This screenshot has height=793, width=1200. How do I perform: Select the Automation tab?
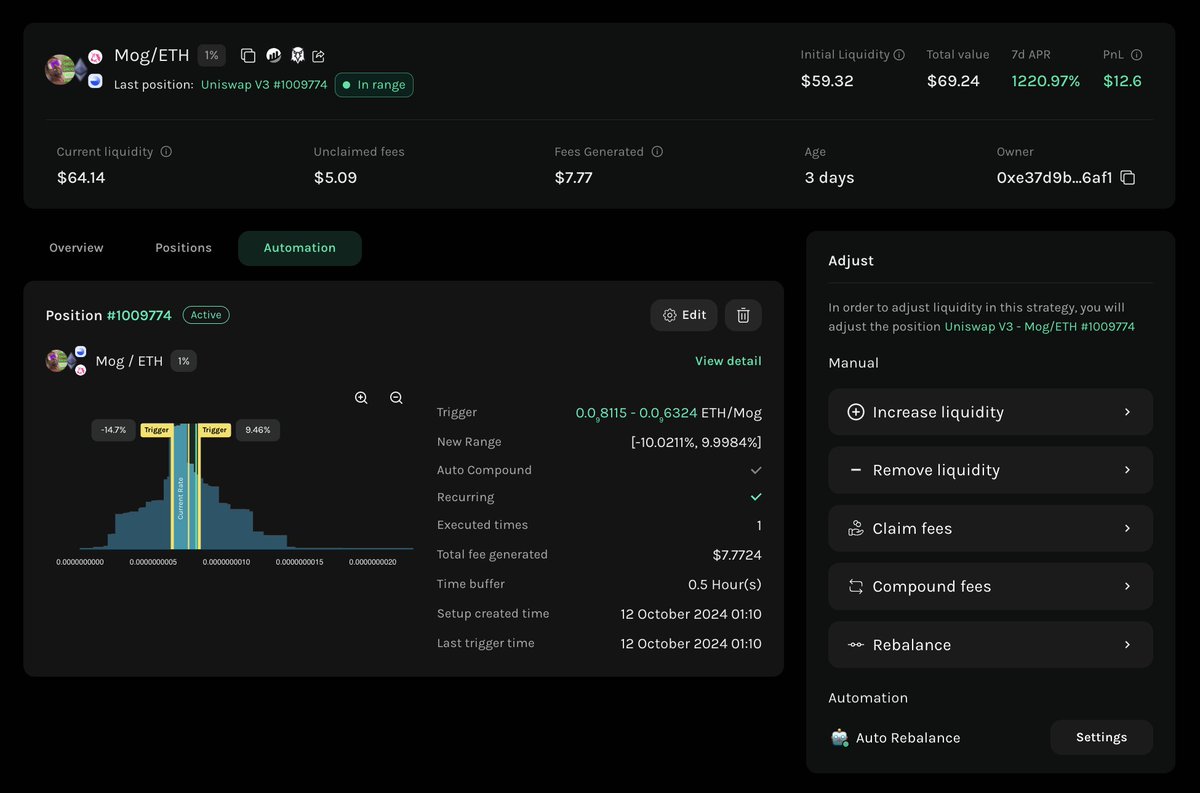(300, 248)
